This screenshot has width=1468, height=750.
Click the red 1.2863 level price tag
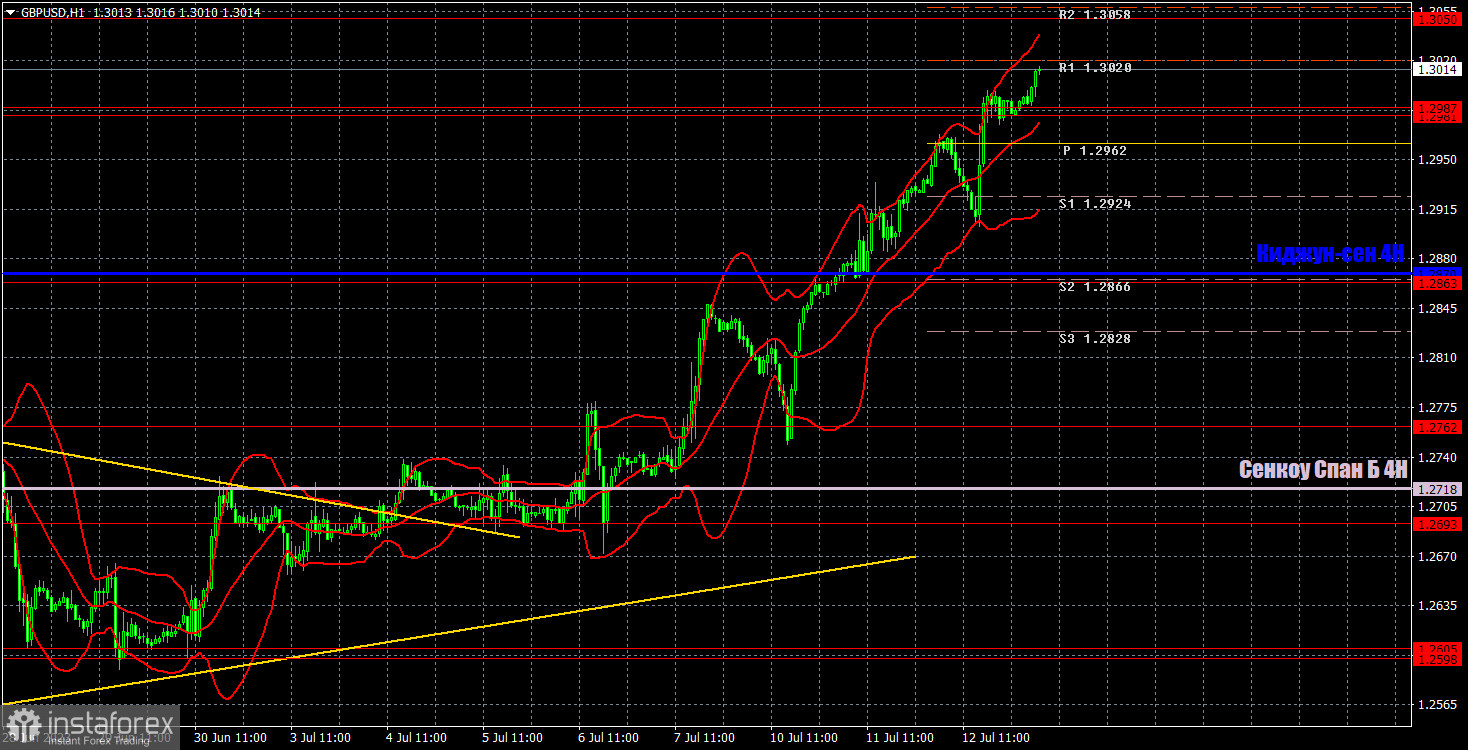[x=1438, y=283]
